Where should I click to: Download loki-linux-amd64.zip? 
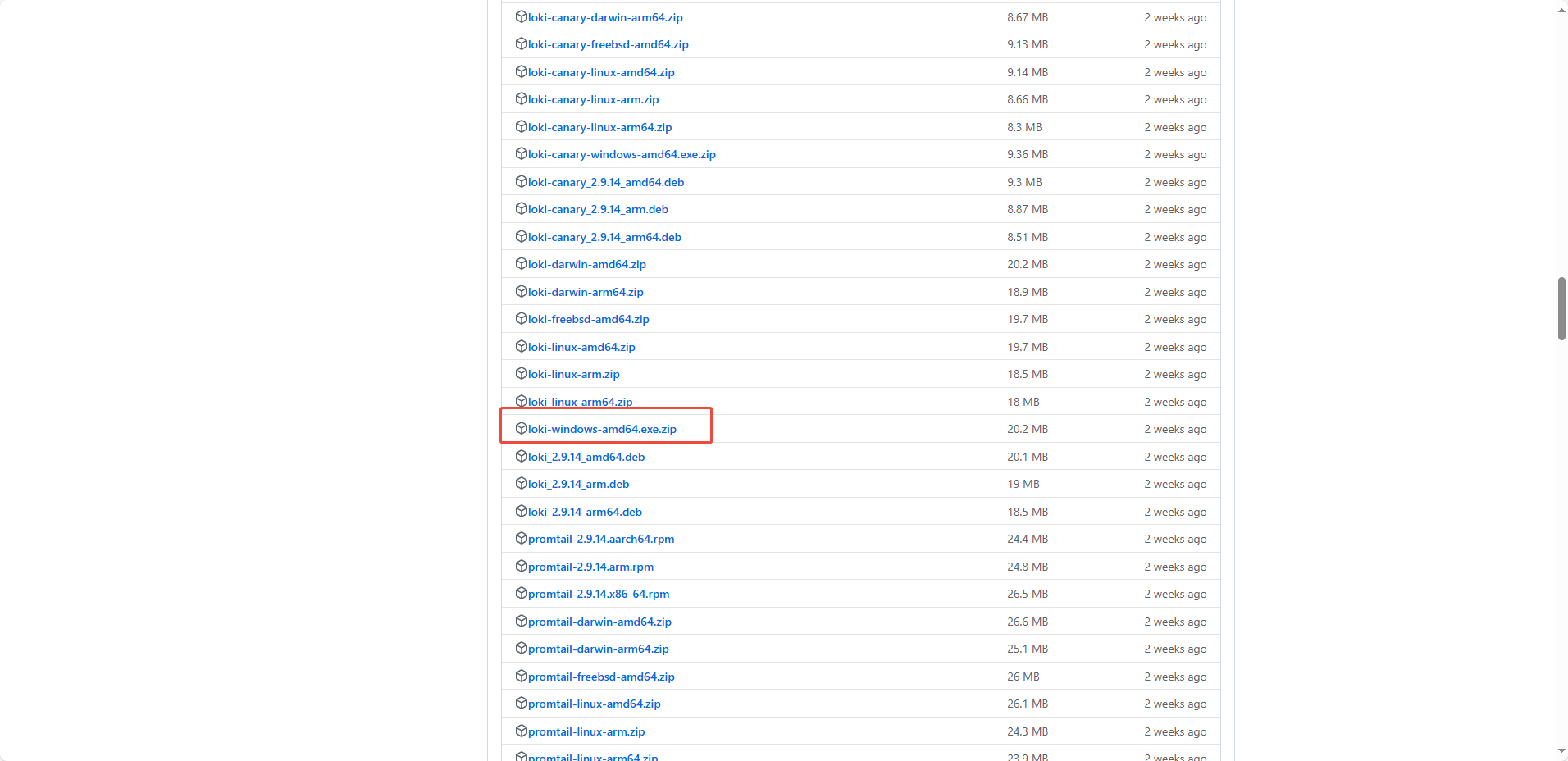pos(581,347)
